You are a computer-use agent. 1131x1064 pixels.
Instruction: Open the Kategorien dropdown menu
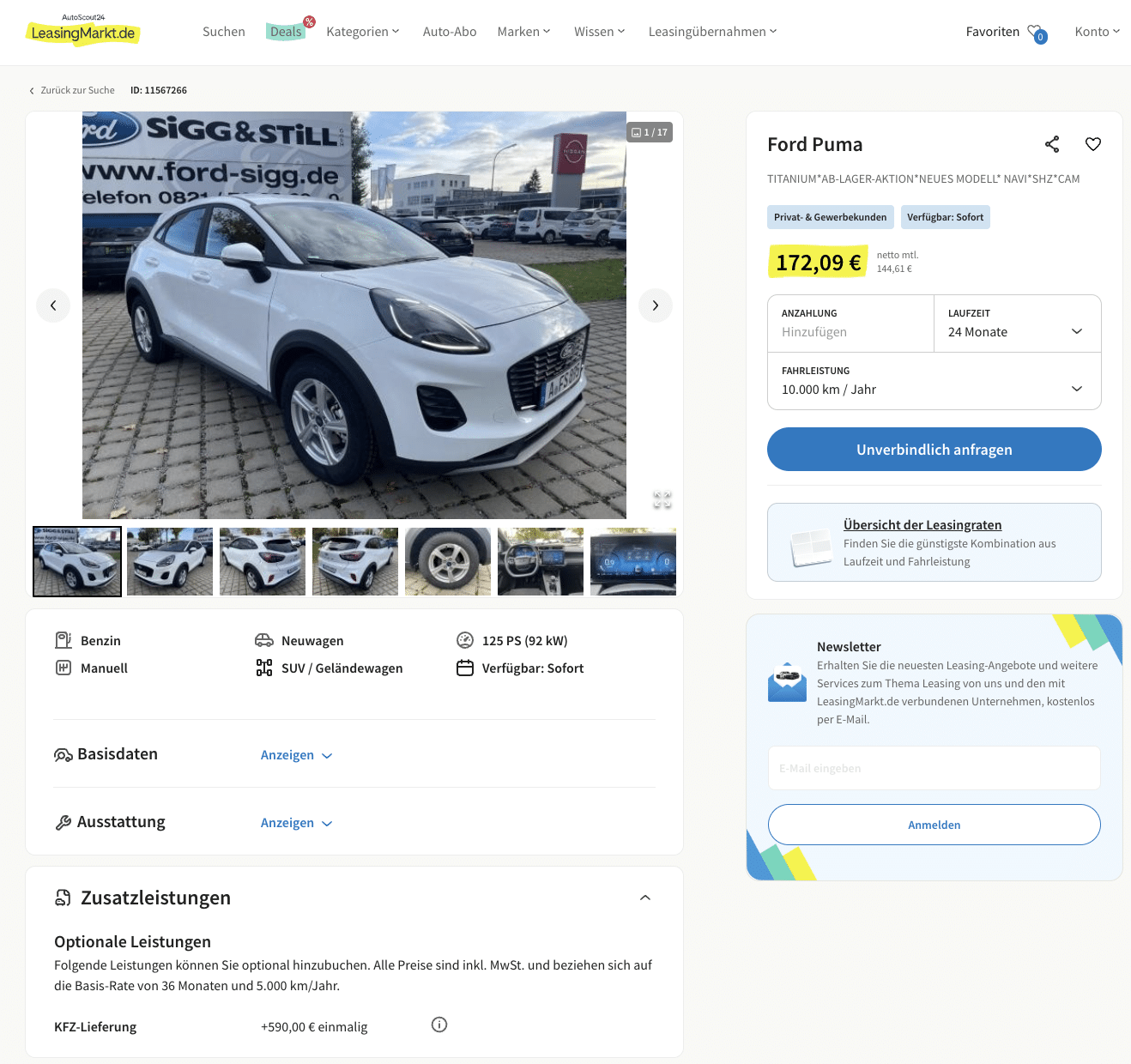pyautogui.click(x=363, y=32)
